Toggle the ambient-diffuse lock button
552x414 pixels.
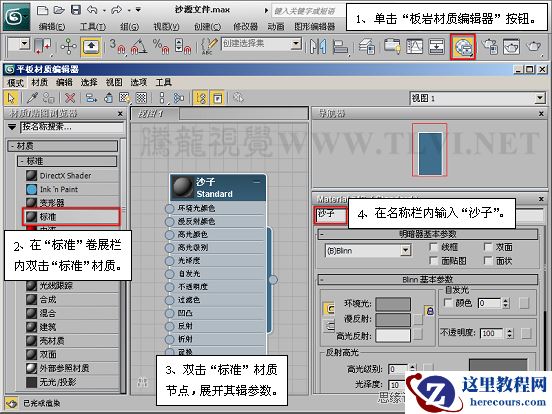[x=430, y=311]
